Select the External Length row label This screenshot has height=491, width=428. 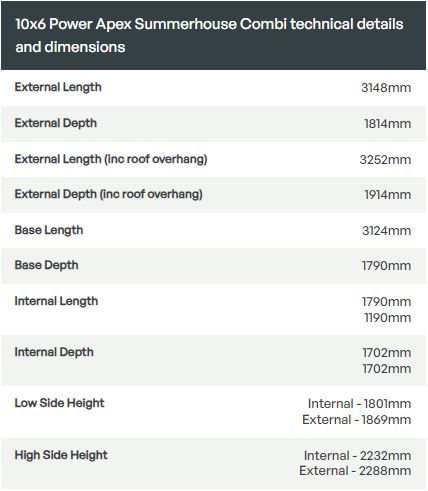click(58, 87)
